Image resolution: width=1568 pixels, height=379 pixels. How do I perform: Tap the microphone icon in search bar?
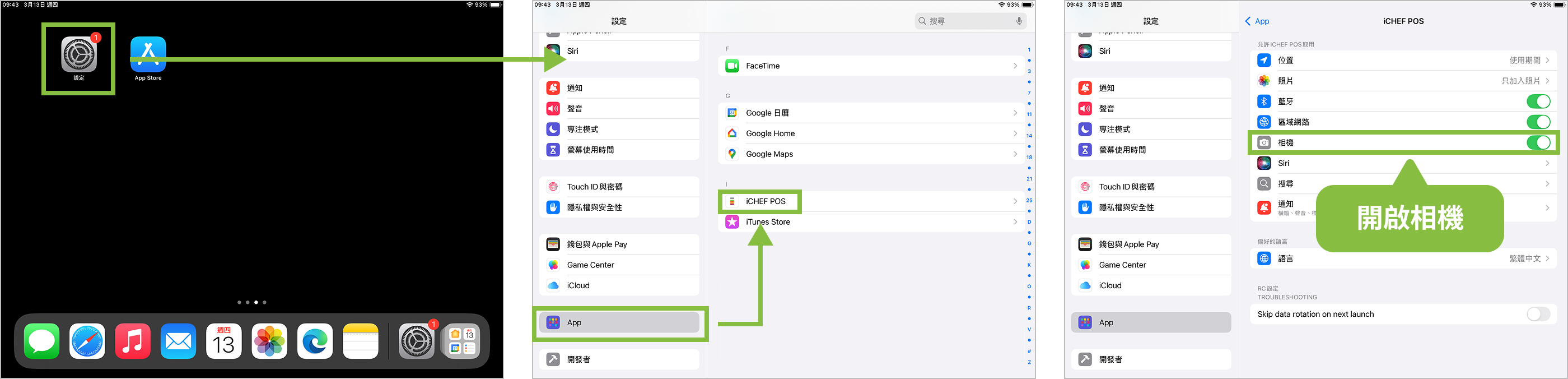click(x=1019, y=21)
